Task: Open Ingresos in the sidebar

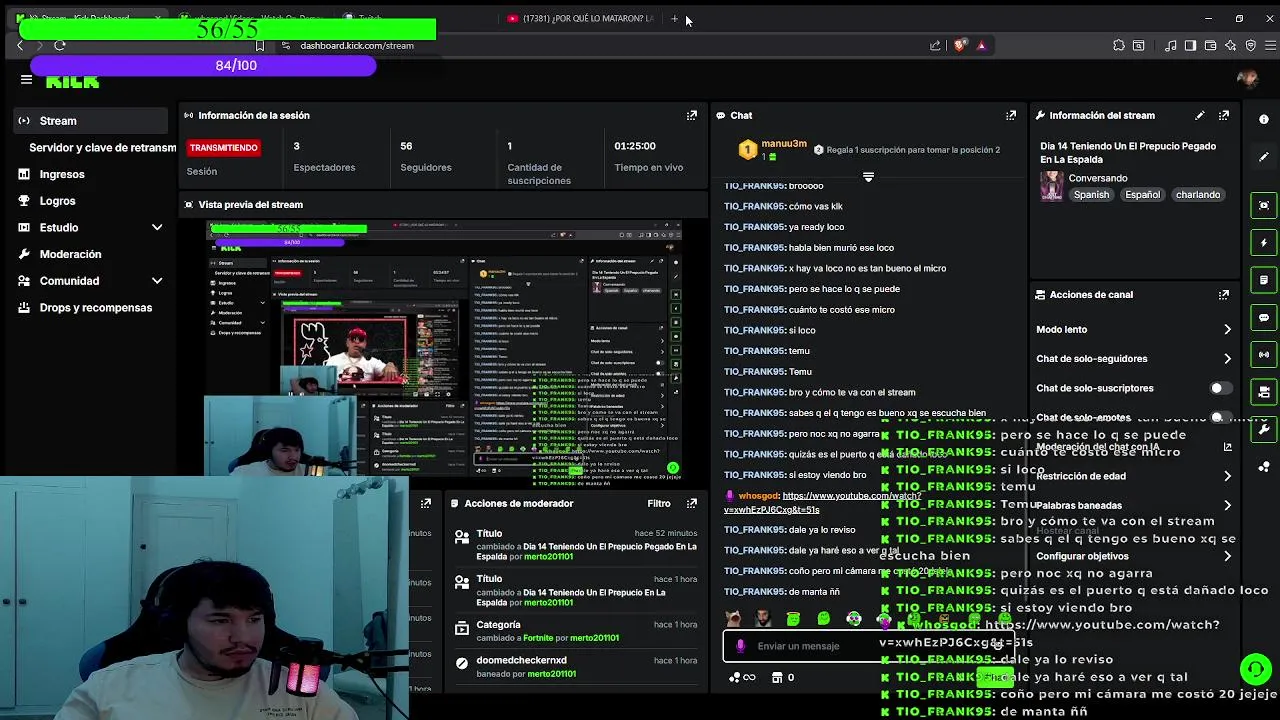Action: point(62,174)
